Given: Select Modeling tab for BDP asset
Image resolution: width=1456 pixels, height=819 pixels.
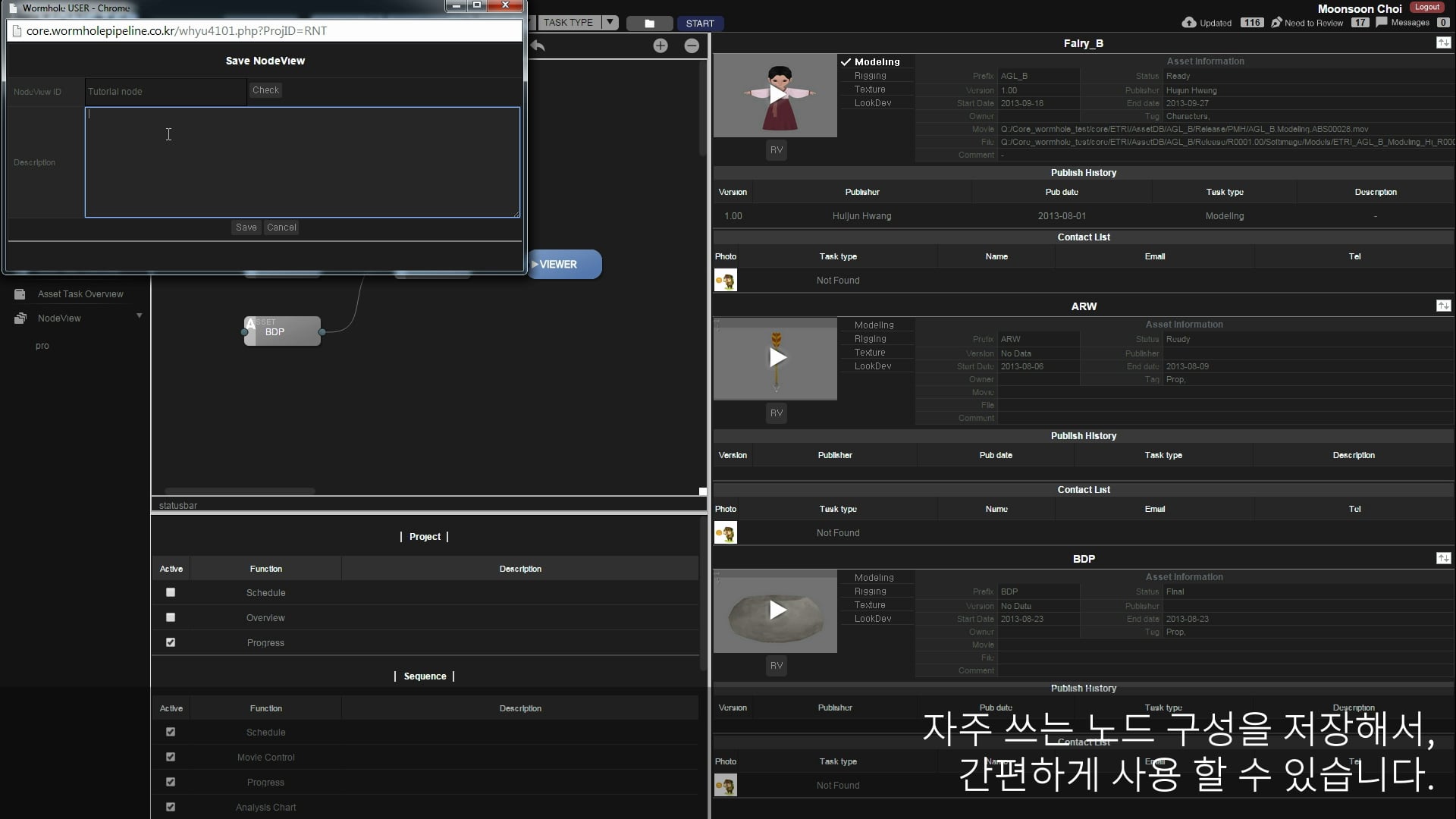Looking at the screenshot, I should (x=874, y=578).
